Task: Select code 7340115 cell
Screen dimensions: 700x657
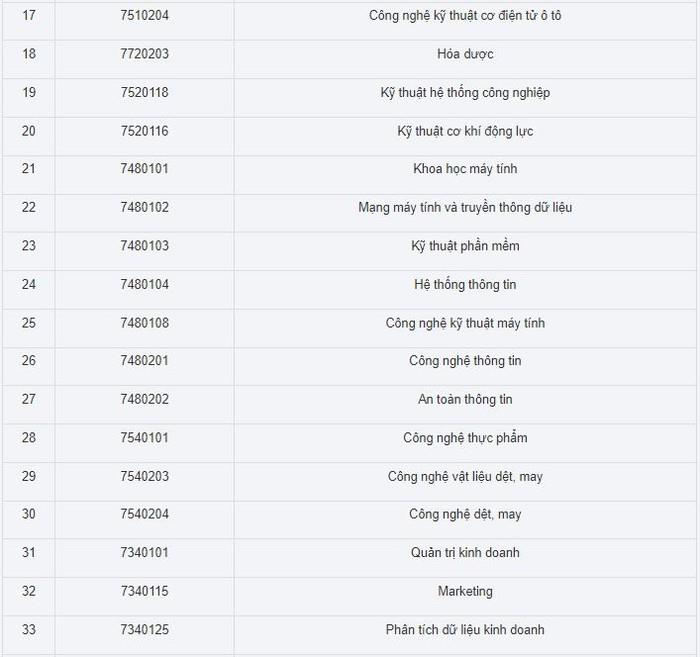Action: (x=144, y=591)
